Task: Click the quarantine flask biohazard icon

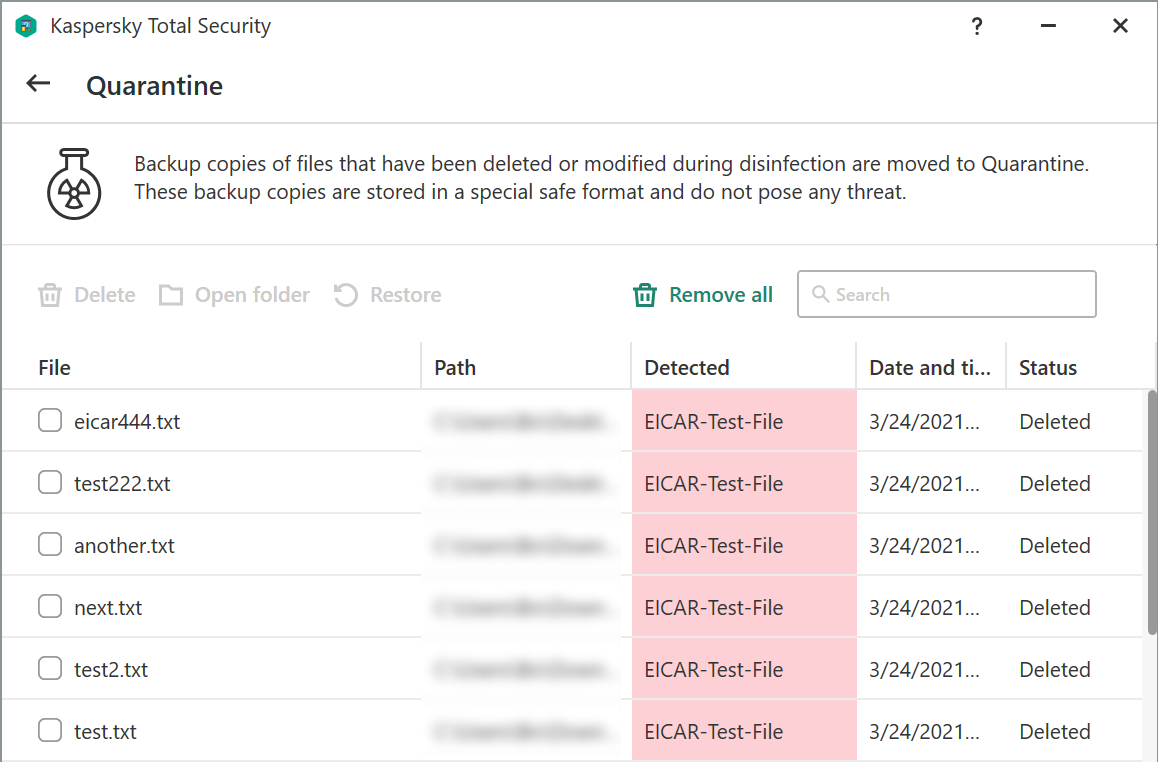Action: coord(74,182)
